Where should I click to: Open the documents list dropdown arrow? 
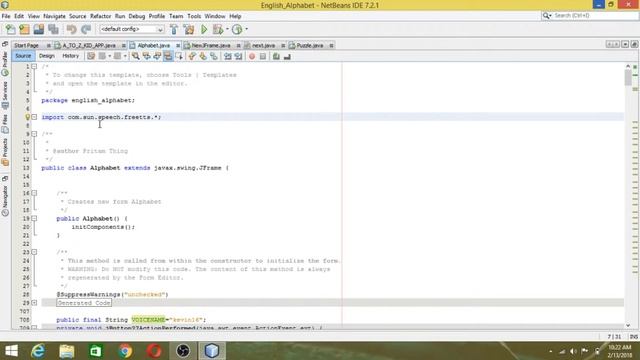[625, 44]
